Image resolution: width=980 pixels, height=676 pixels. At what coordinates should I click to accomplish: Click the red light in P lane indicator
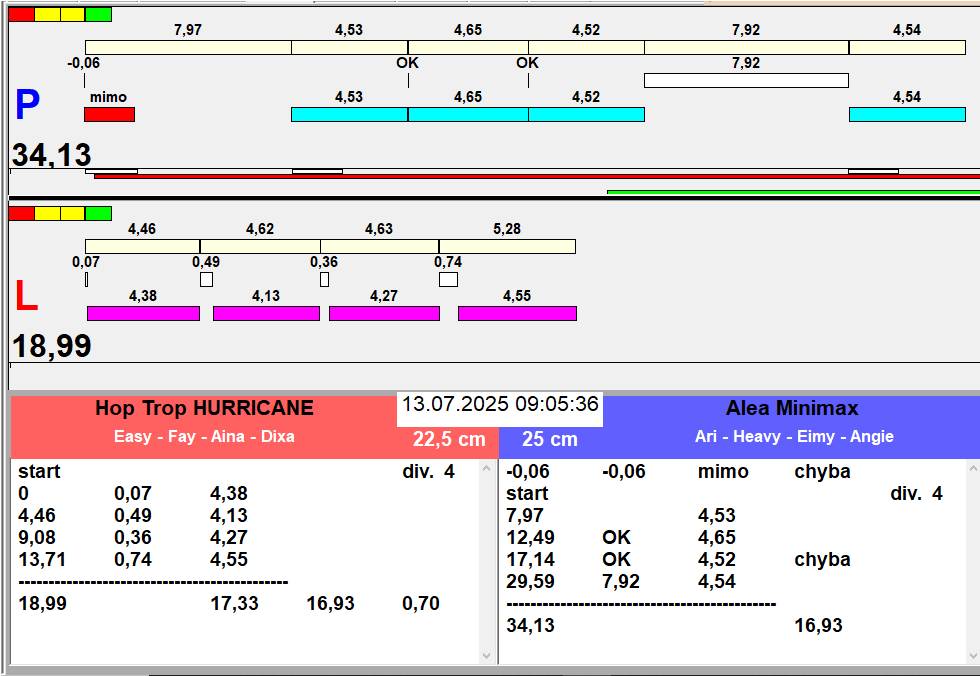tap(21, 14)
